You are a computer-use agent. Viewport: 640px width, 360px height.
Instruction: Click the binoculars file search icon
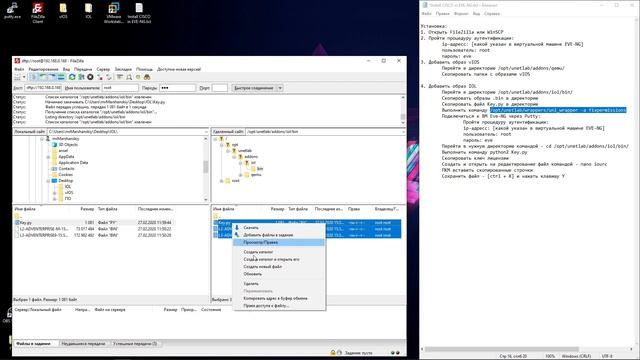pyautogui.click(x=147, y=77)
